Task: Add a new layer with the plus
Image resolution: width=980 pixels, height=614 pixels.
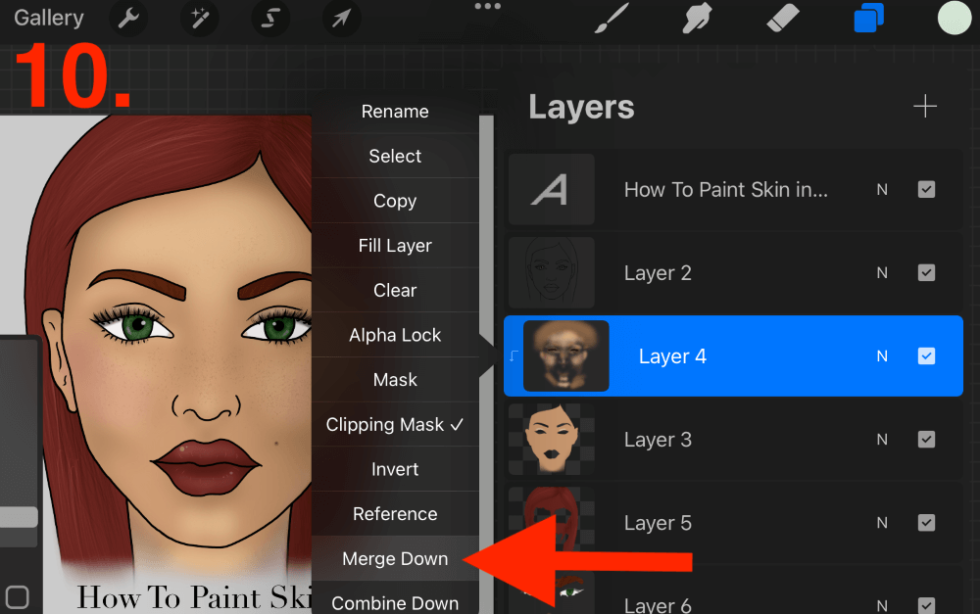Action: 925,106
